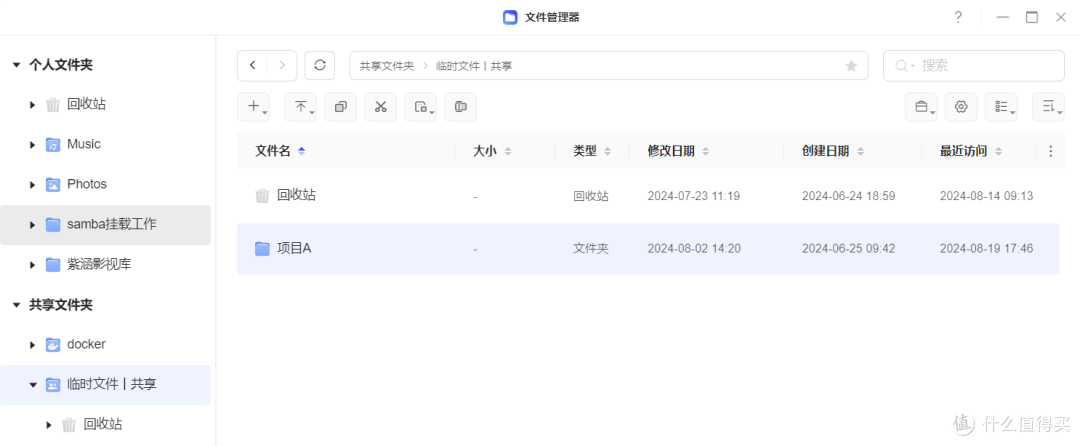Collapse the 临时文件丨共享 tree node
Image resolution: width=1080 pixels, height=446 pixels.
click(32, 385)
